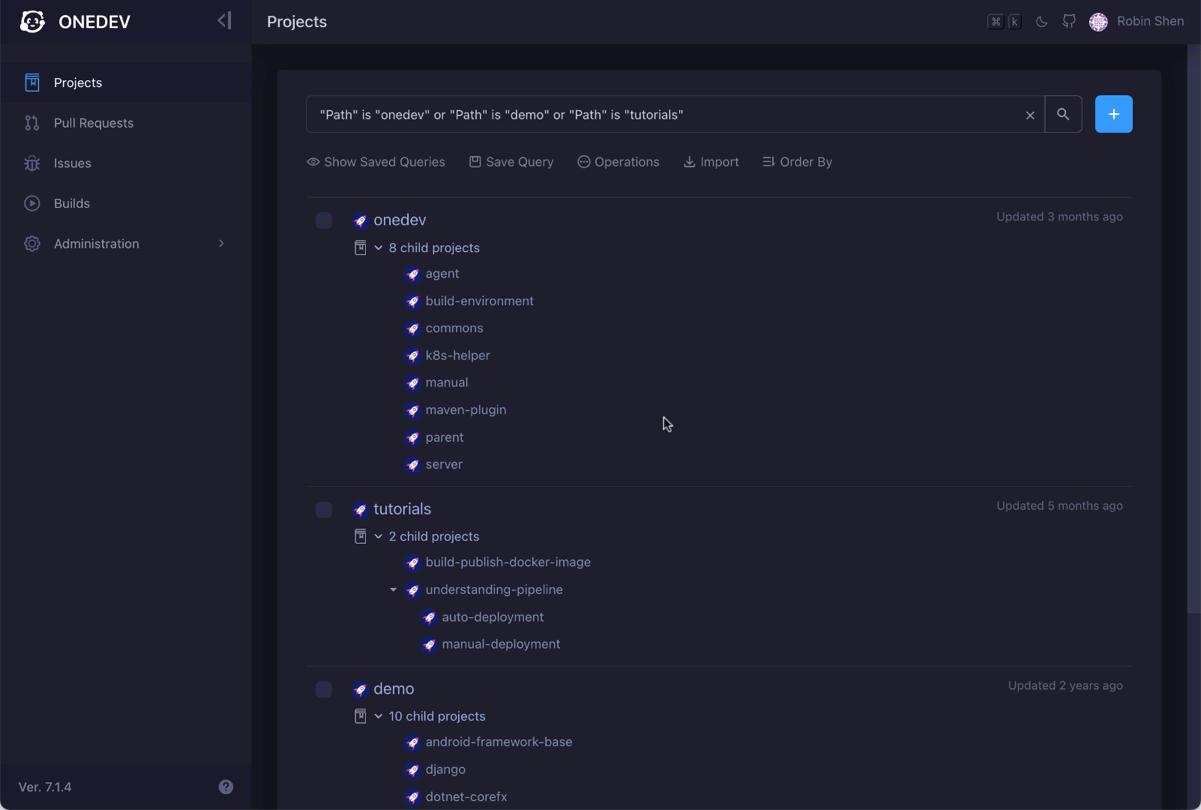Click the Robin Shen user name

pyautogui.click(x=1150, y=21)
